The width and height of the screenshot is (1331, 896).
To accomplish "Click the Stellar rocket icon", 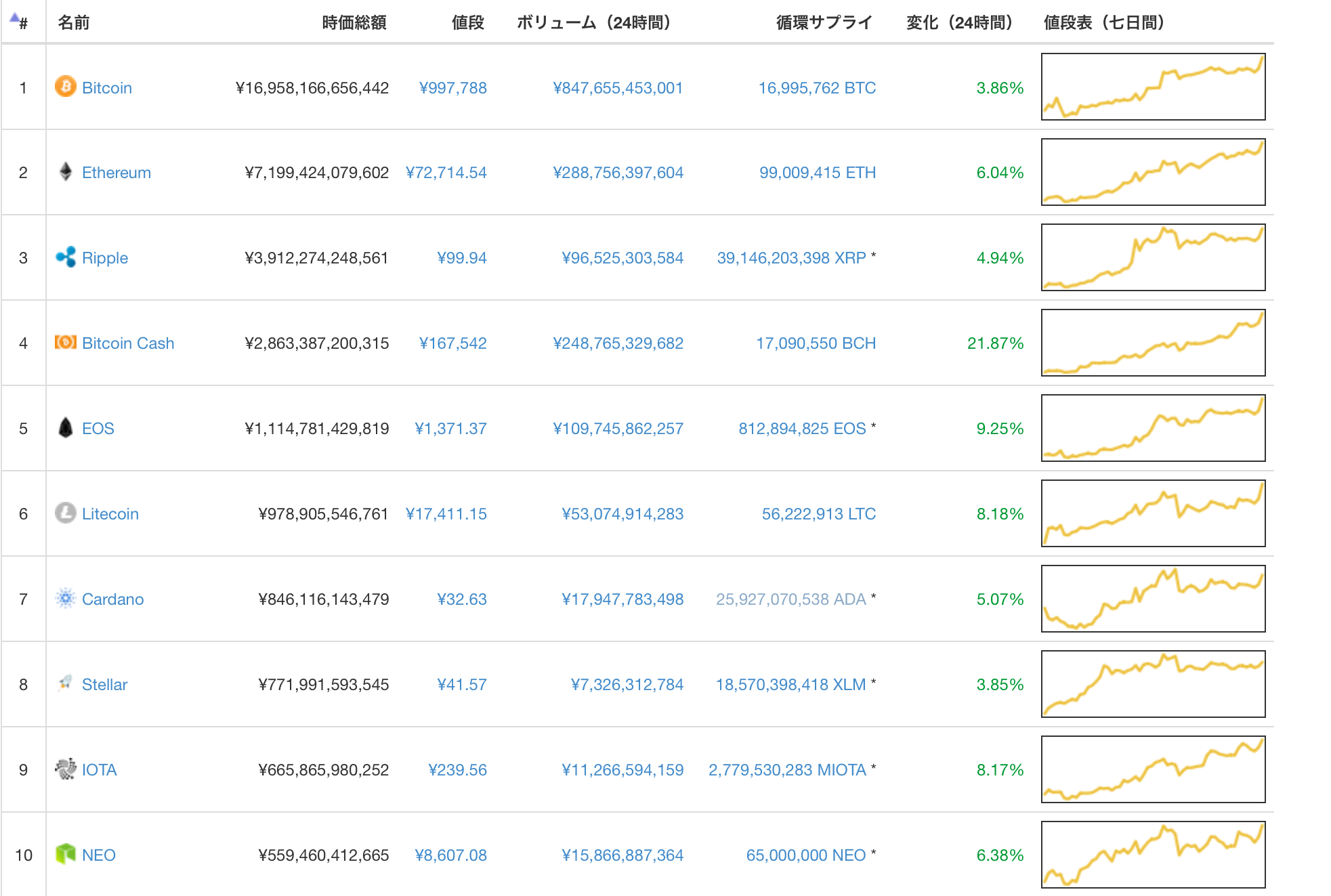I will tap(66, 683).
